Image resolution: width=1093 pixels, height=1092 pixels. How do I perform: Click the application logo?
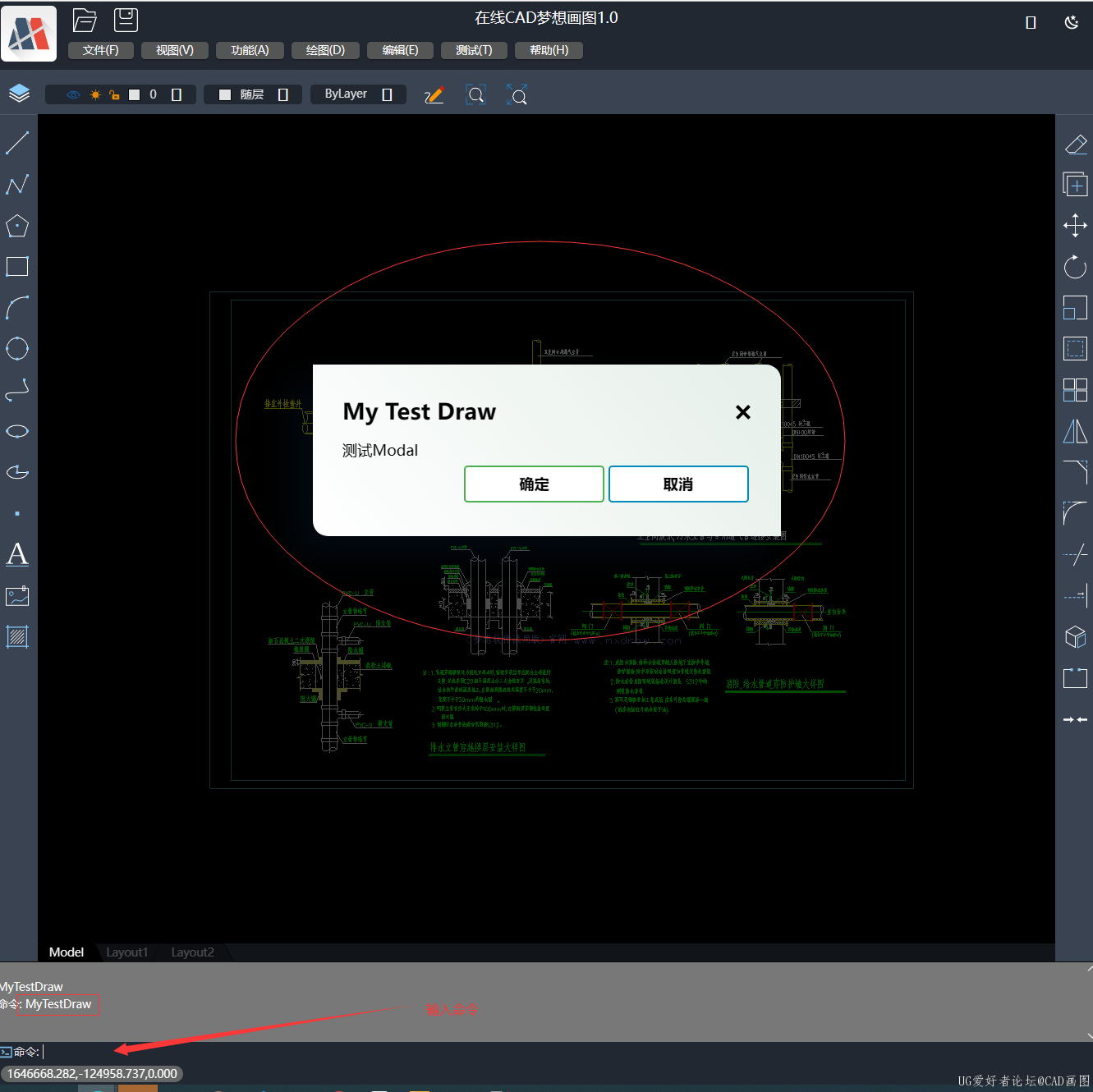coord(29,34)
